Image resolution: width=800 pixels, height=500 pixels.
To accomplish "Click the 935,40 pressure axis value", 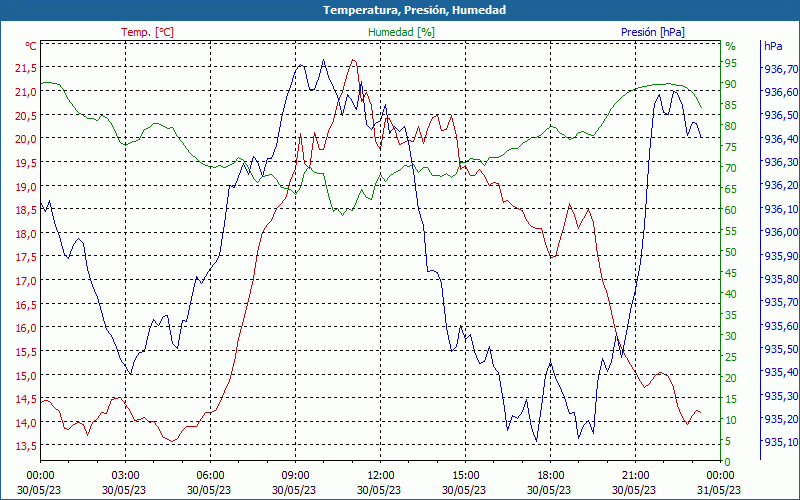I will (780, 372).
